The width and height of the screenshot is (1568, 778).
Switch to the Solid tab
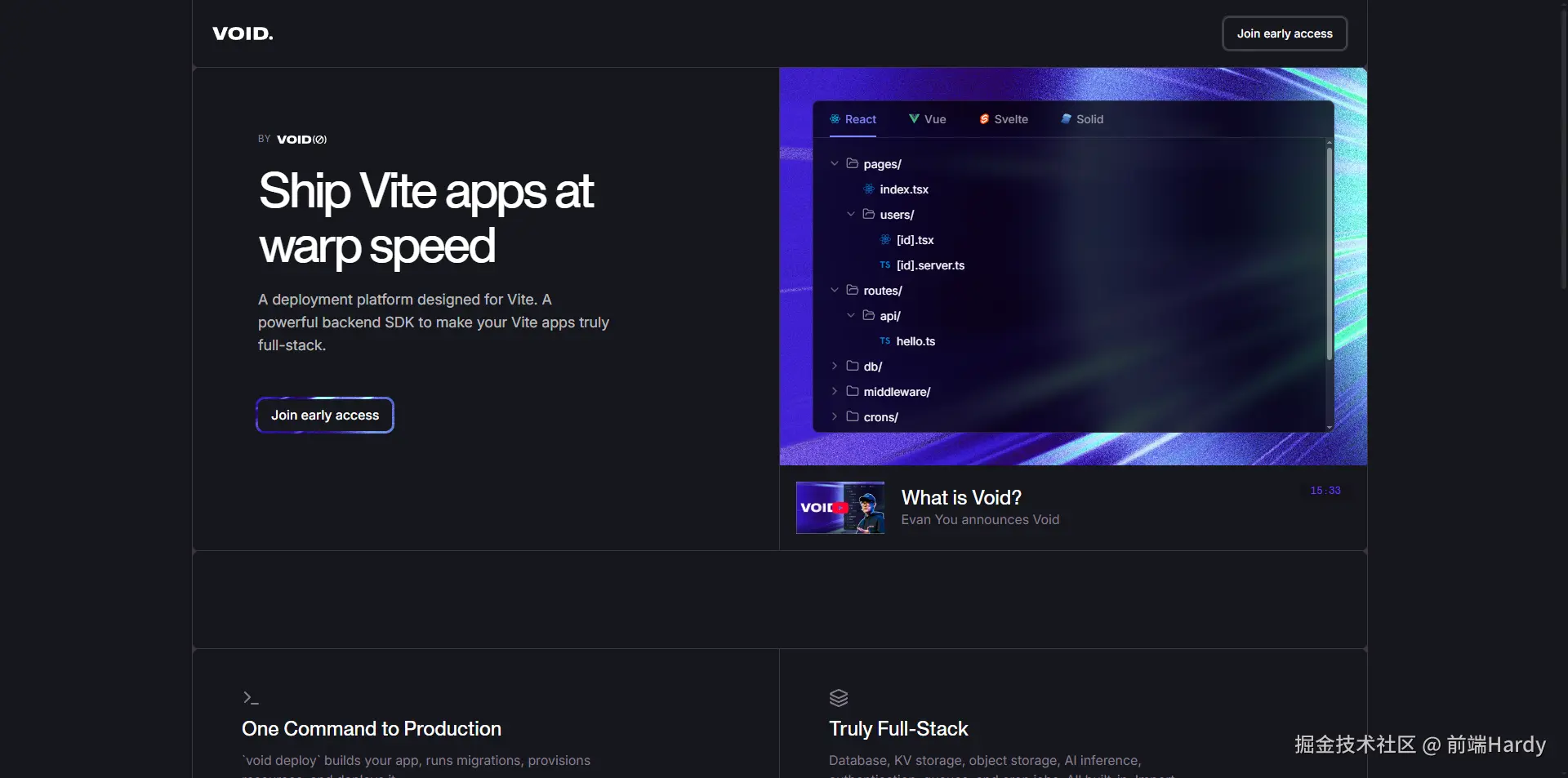pyautogui.click(x=1081, y=119)
